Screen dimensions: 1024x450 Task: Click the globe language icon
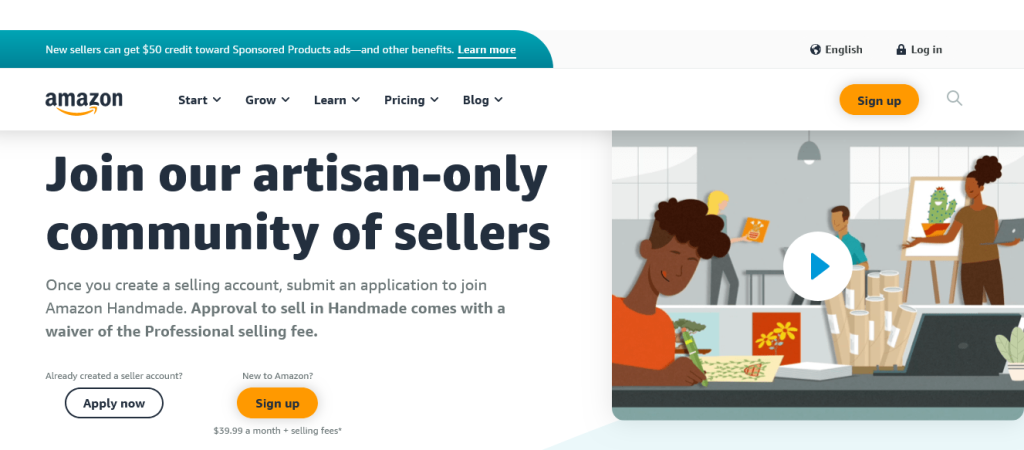pyautogui.click(x=815, y=50)
